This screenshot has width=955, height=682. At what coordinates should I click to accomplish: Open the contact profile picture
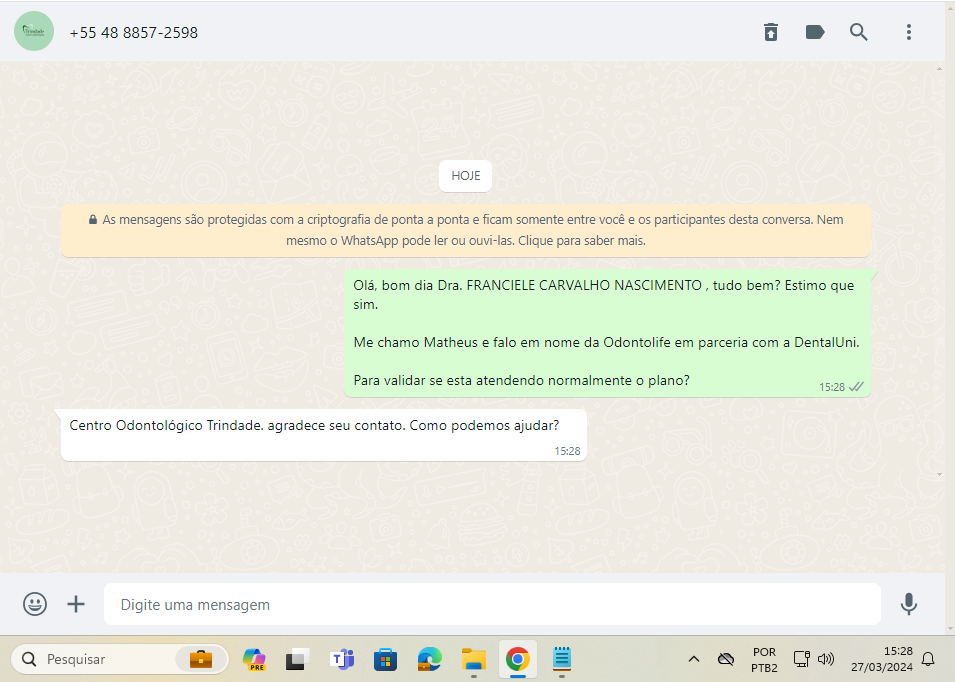[34, 31]
